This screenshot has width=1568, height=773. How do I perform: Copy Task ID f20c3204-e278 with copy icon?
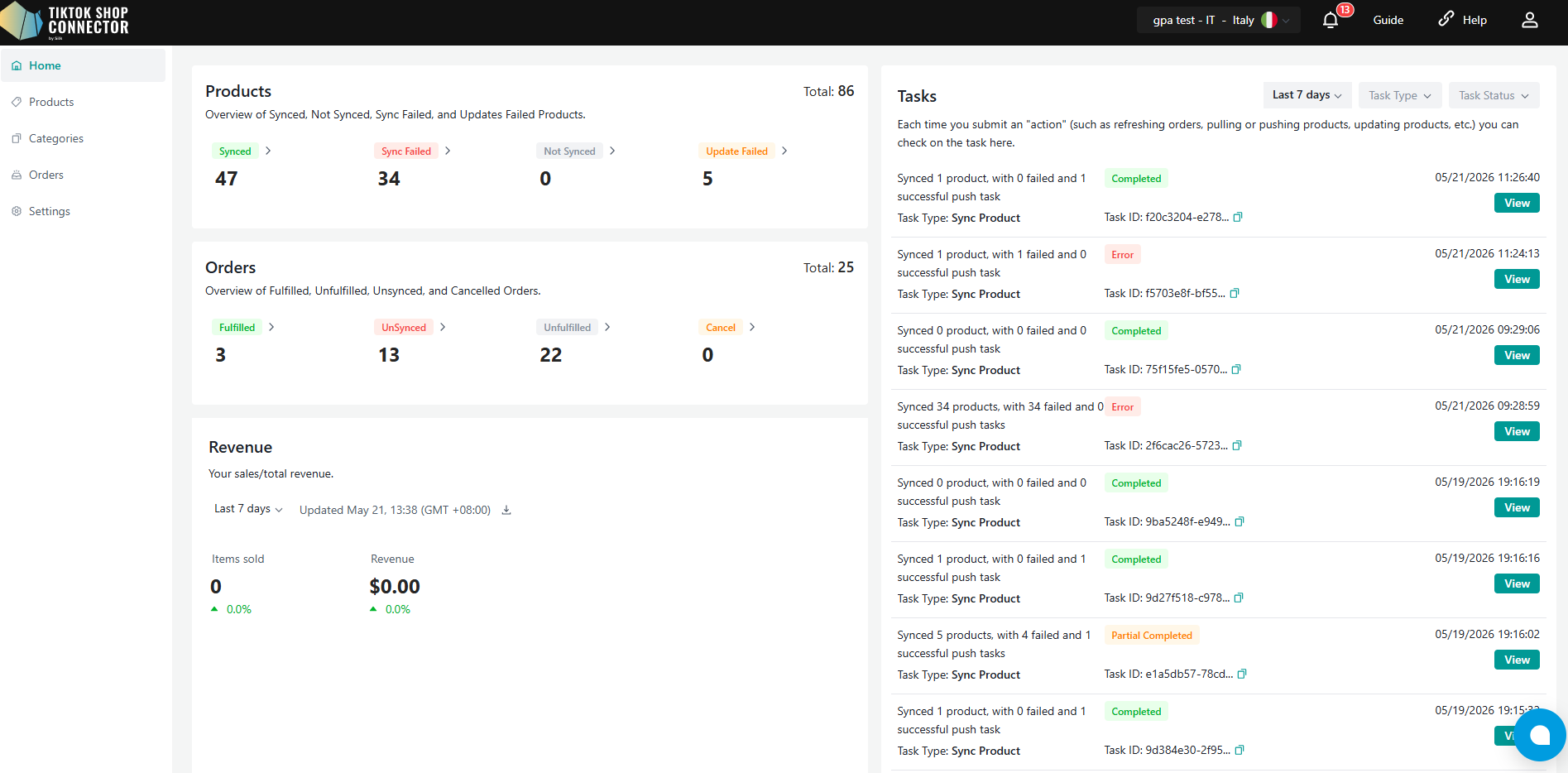click(1238, 217)
